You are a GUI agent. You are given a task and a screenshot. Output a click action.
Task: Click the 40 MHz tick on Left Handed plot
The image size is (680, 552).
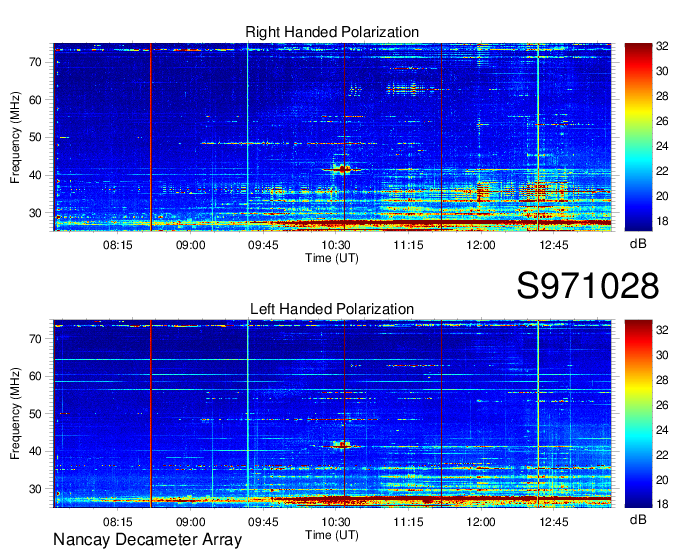[x=35, y=452]
